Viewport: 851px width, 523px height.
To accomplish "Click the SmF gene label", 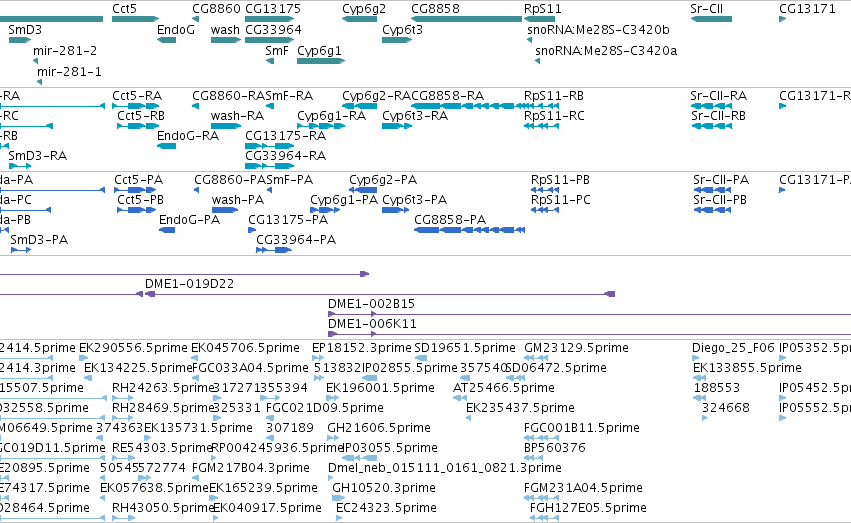I will point(277,51).
